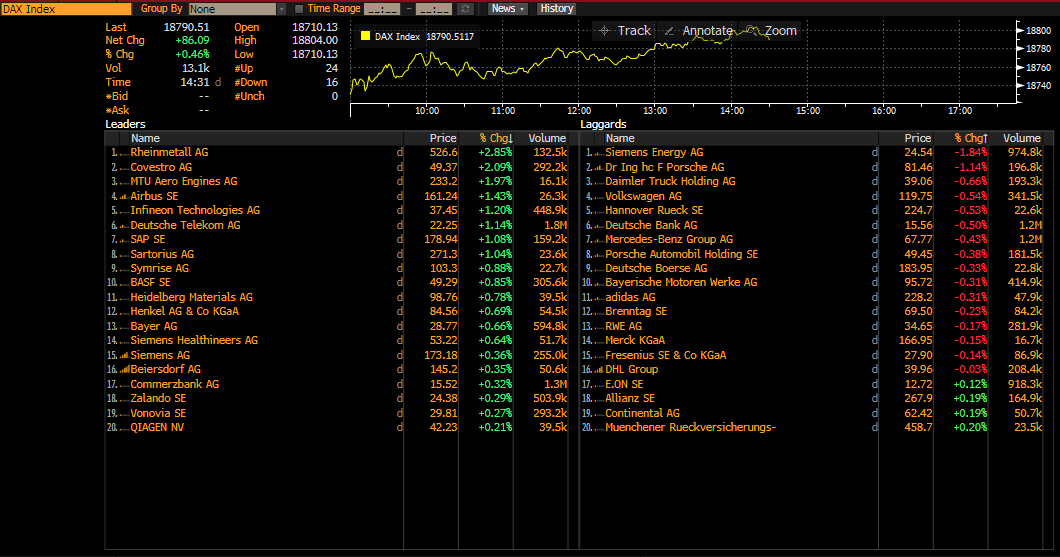Sort Laggards by % Chg column header
Image resolution: width=1060 pixels, height=557 pixels.
[x=969, y=139]
